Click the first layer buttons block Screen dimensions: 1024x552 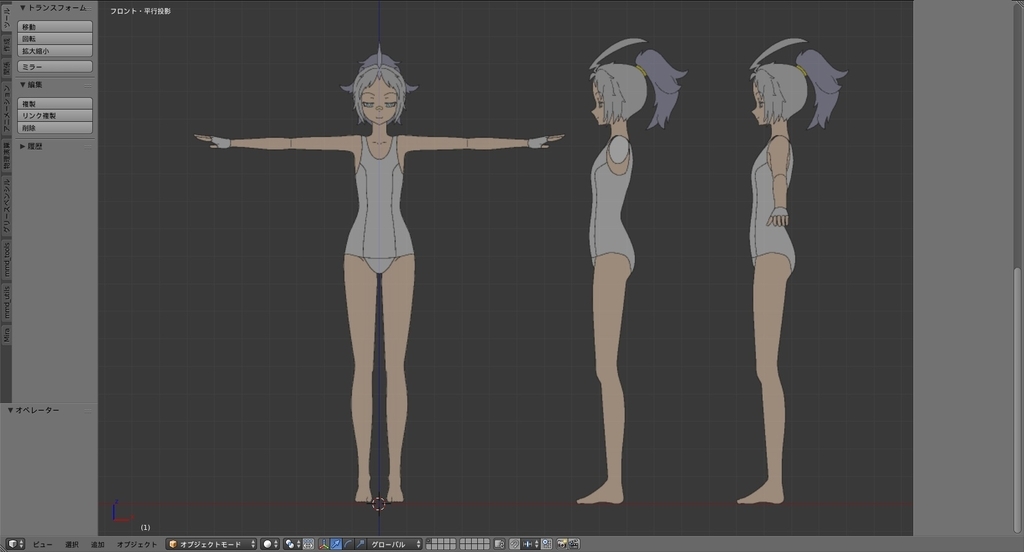[x=441, y=544]
